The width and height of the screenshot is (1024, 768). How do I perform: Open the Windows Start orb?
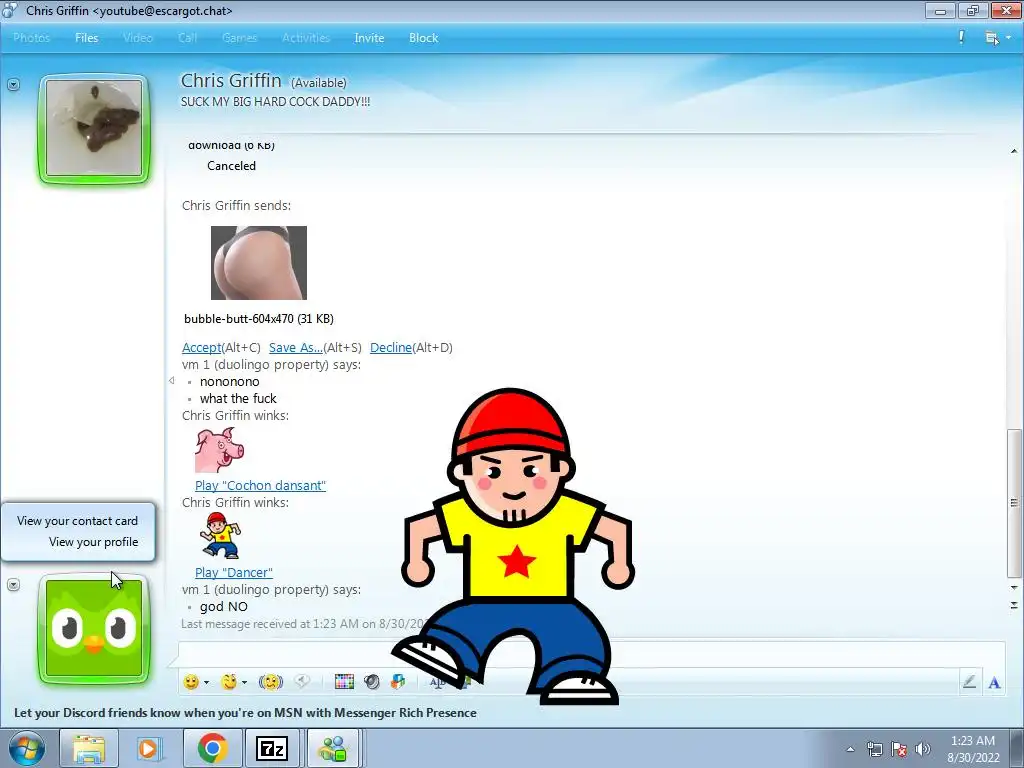(27, 748)
